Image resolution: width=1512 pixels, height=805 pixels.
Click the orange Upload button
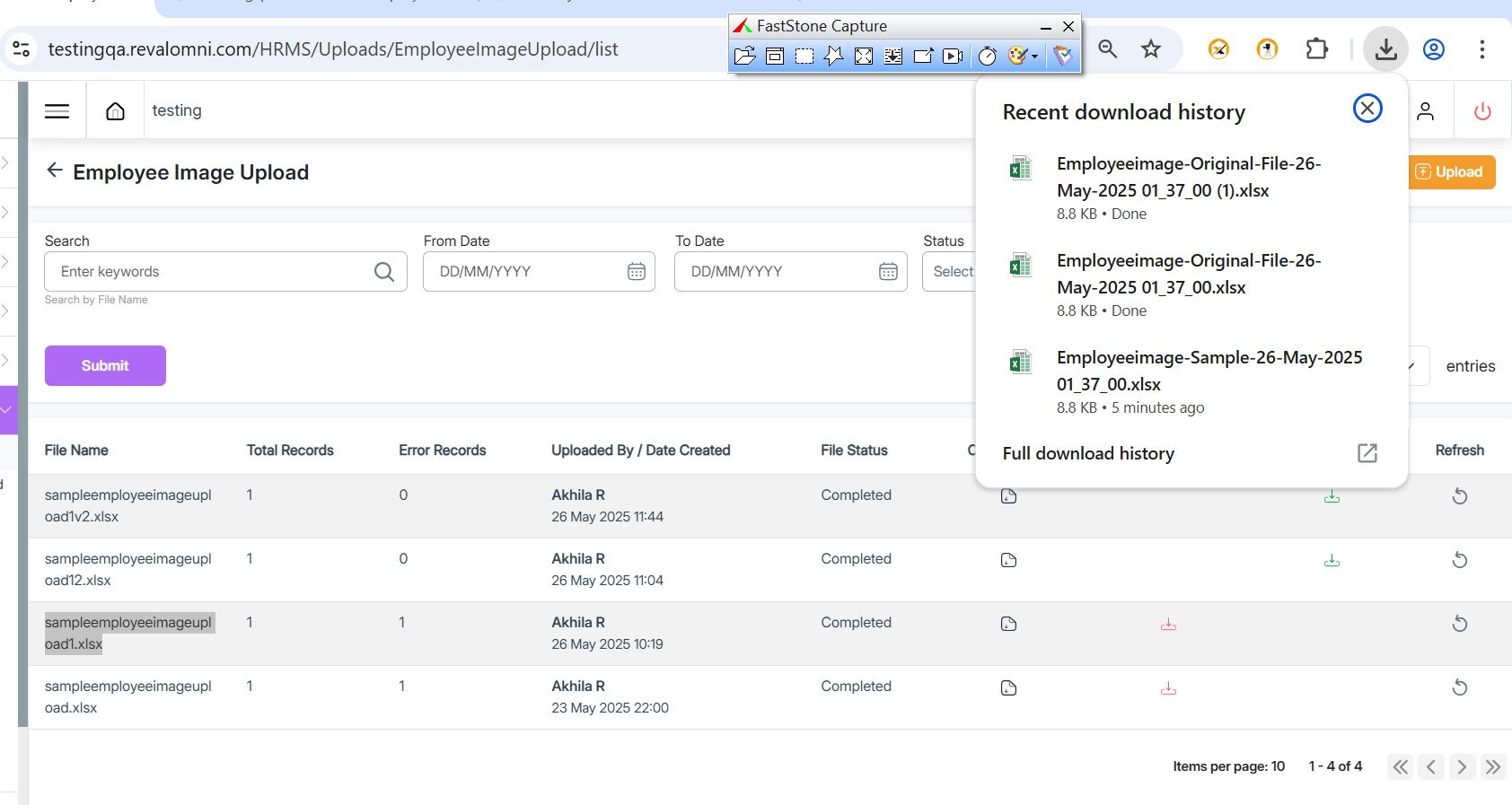1450,172
